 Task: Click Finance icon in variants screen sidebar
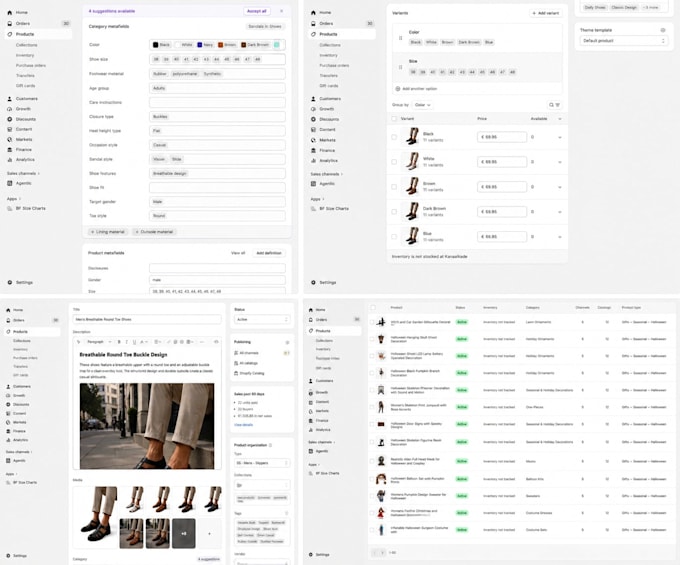click(x=313, y=150)
